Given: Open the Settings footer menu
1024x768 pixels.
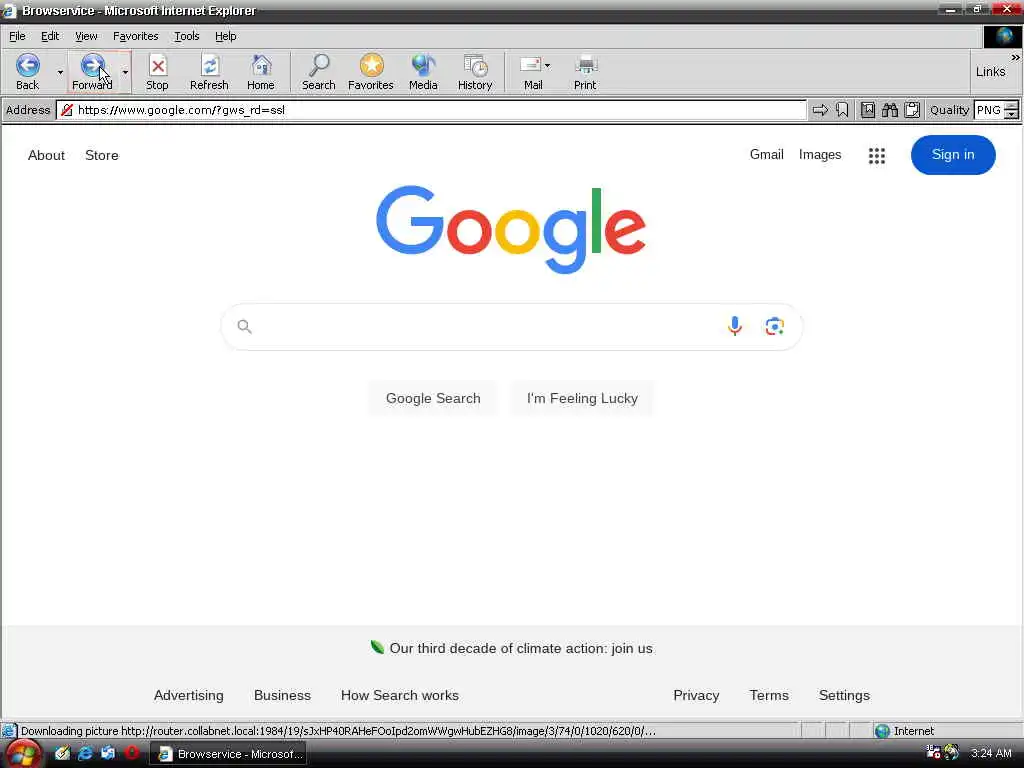Looking at the screenshot, I should [x=844, y=696].
